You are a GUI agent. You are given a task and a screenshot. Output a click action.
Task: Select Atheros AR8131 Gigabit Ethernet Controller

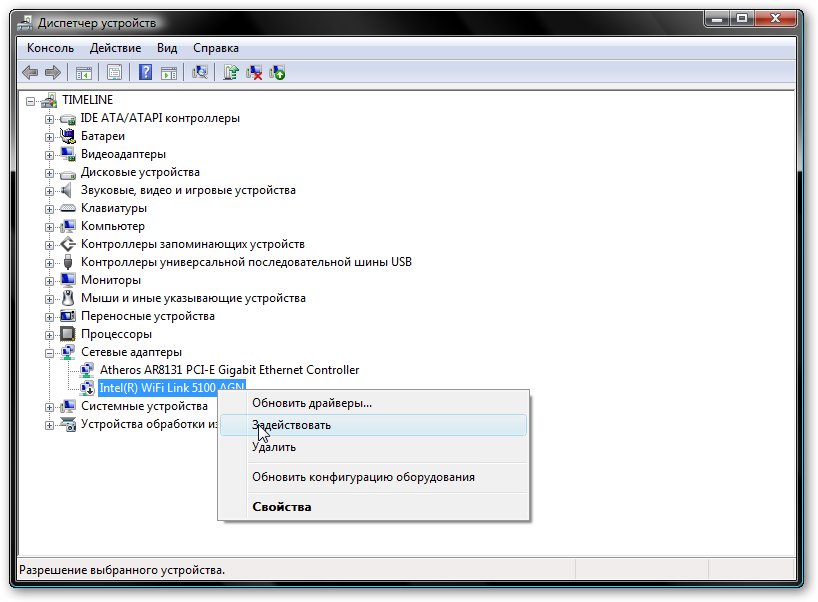coord(229,370)
